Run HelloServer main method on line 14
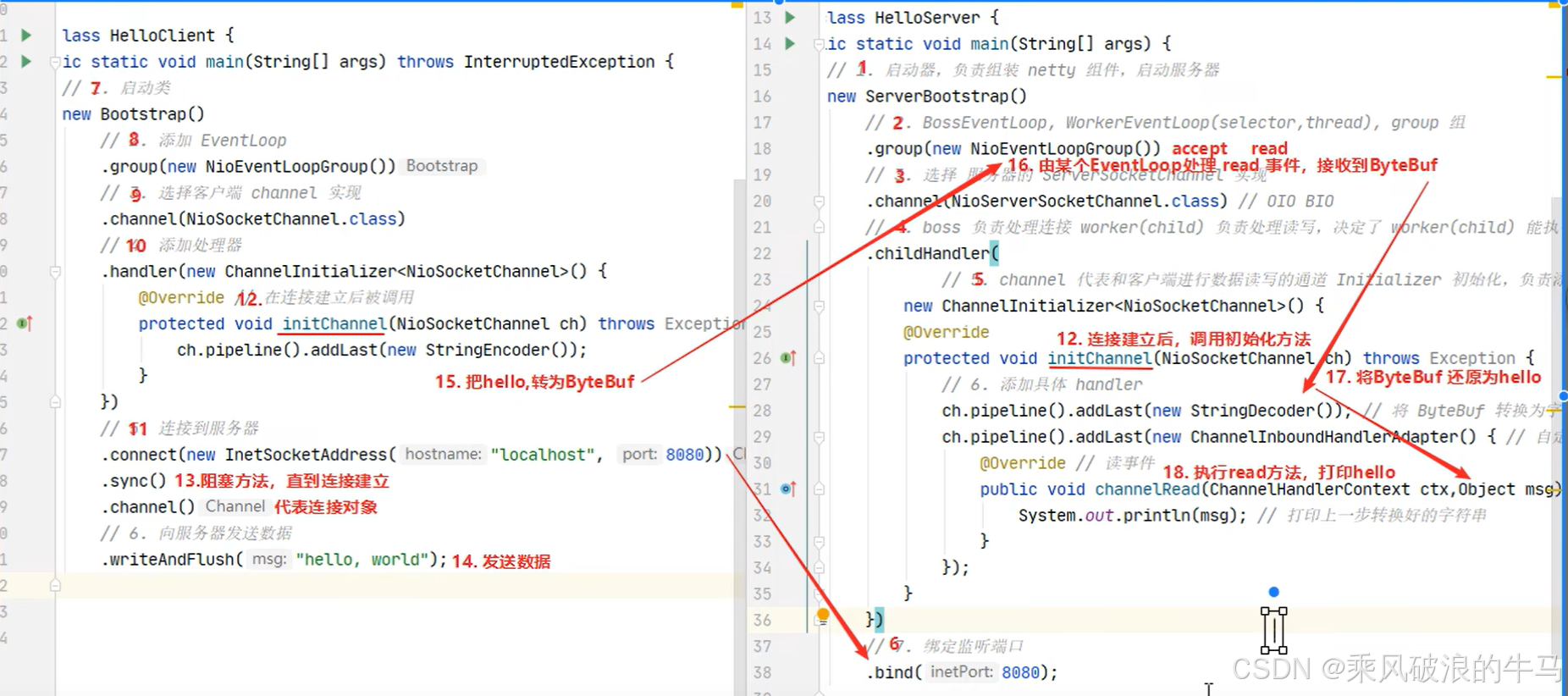1568x696 pixels. click(x=790, y=43)
